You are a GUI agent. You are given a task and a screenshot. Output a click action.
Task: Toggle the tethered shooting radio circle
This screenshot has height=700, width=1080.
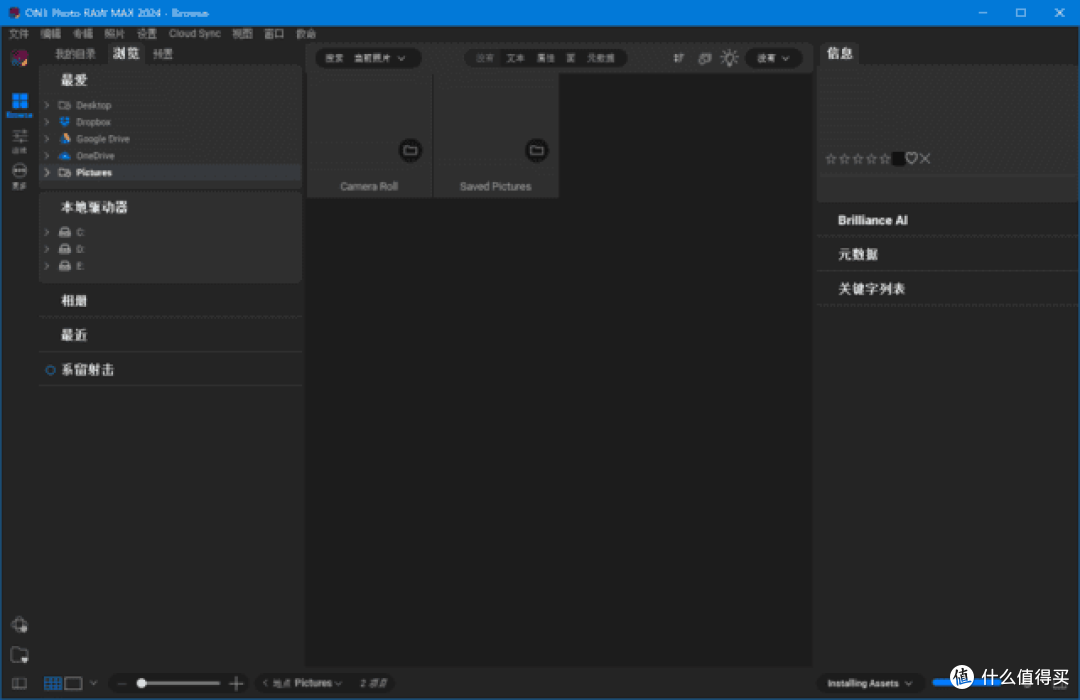pos(50,370)
